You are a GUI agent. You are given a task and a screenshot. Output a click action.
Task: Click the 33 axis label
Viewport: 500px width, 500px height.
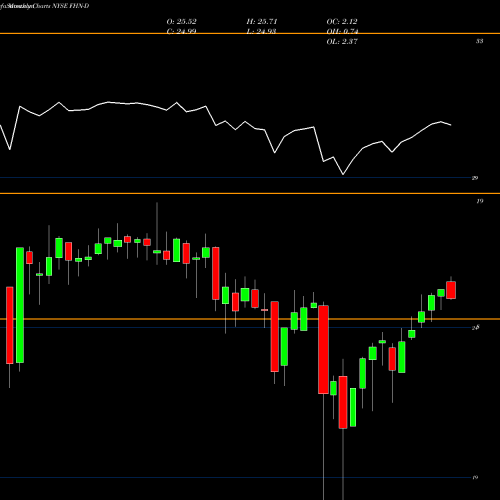(479, 41)
